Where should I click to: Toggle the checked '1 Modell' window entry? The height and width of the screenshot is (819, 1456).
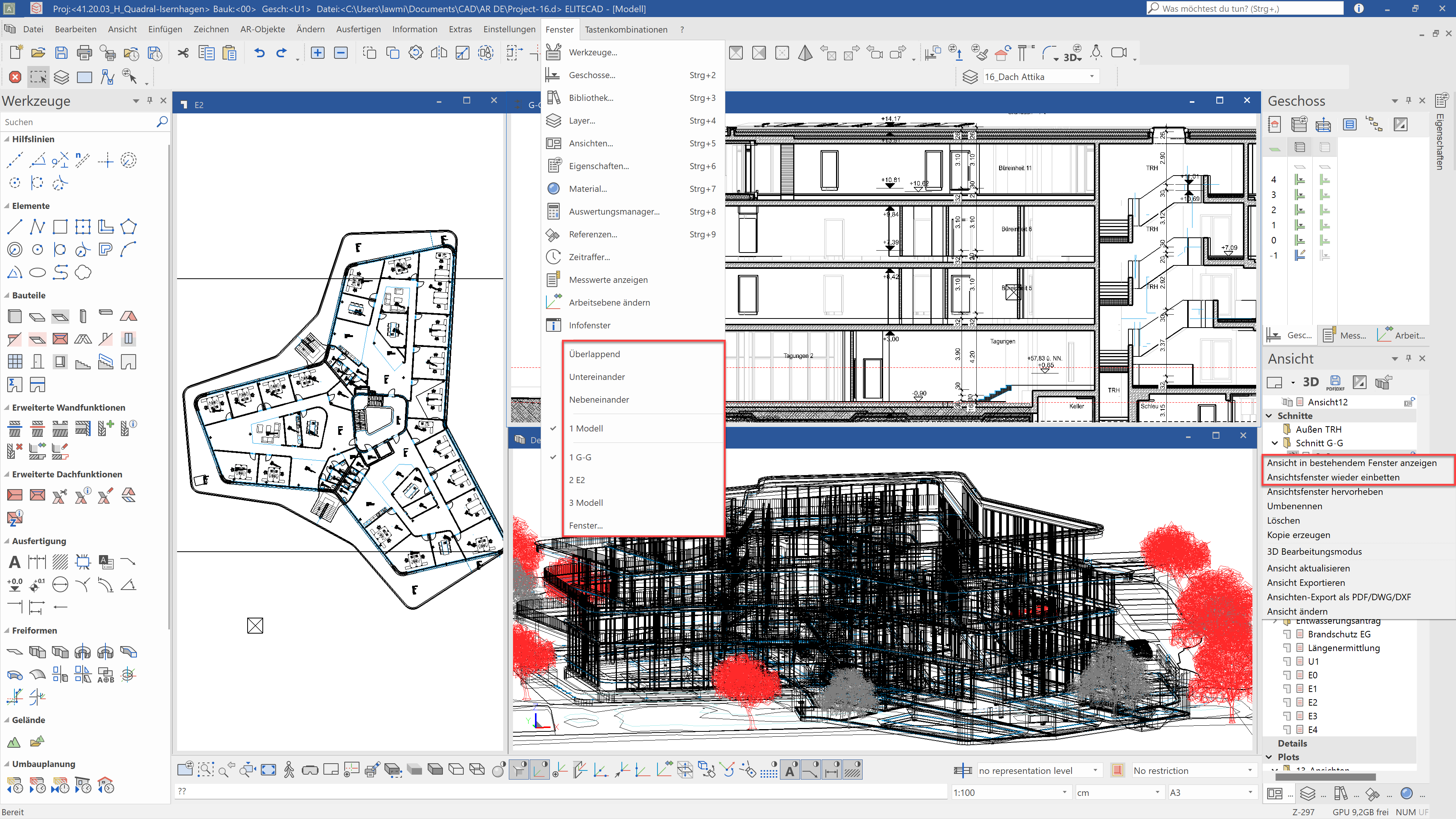pyautogui.click(x=585, y=428)
